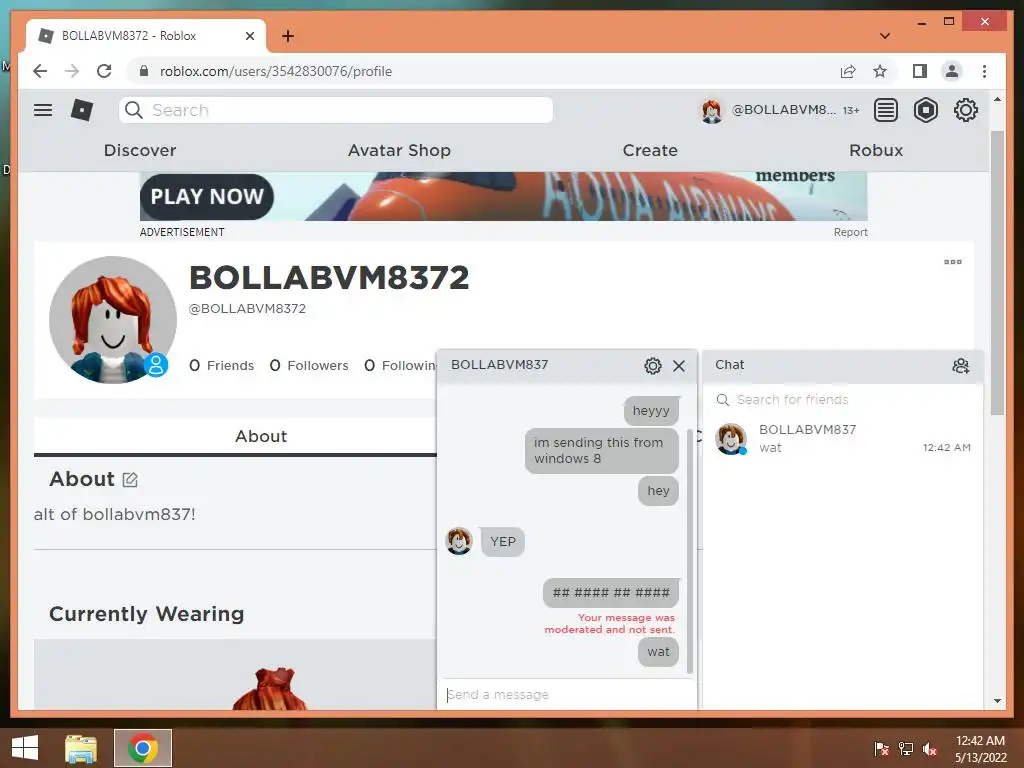Open the Windows Start button
This screenshot has height=768, width=1024.
[25, 748]
